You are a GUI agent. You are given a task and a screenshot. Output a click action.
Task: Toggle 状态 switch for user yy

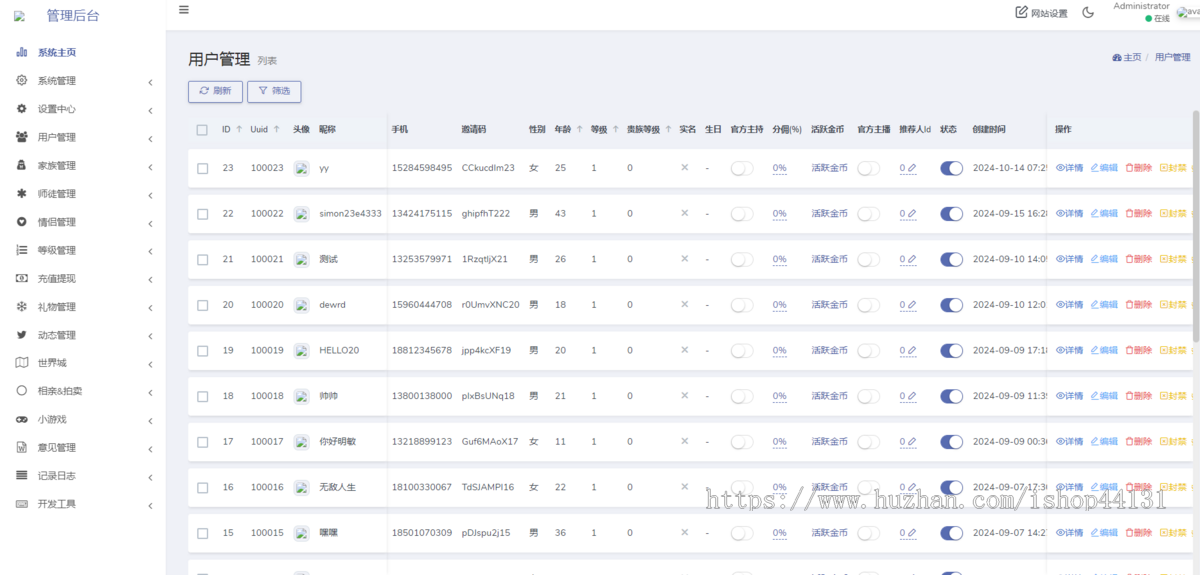[x=951, y=168]
